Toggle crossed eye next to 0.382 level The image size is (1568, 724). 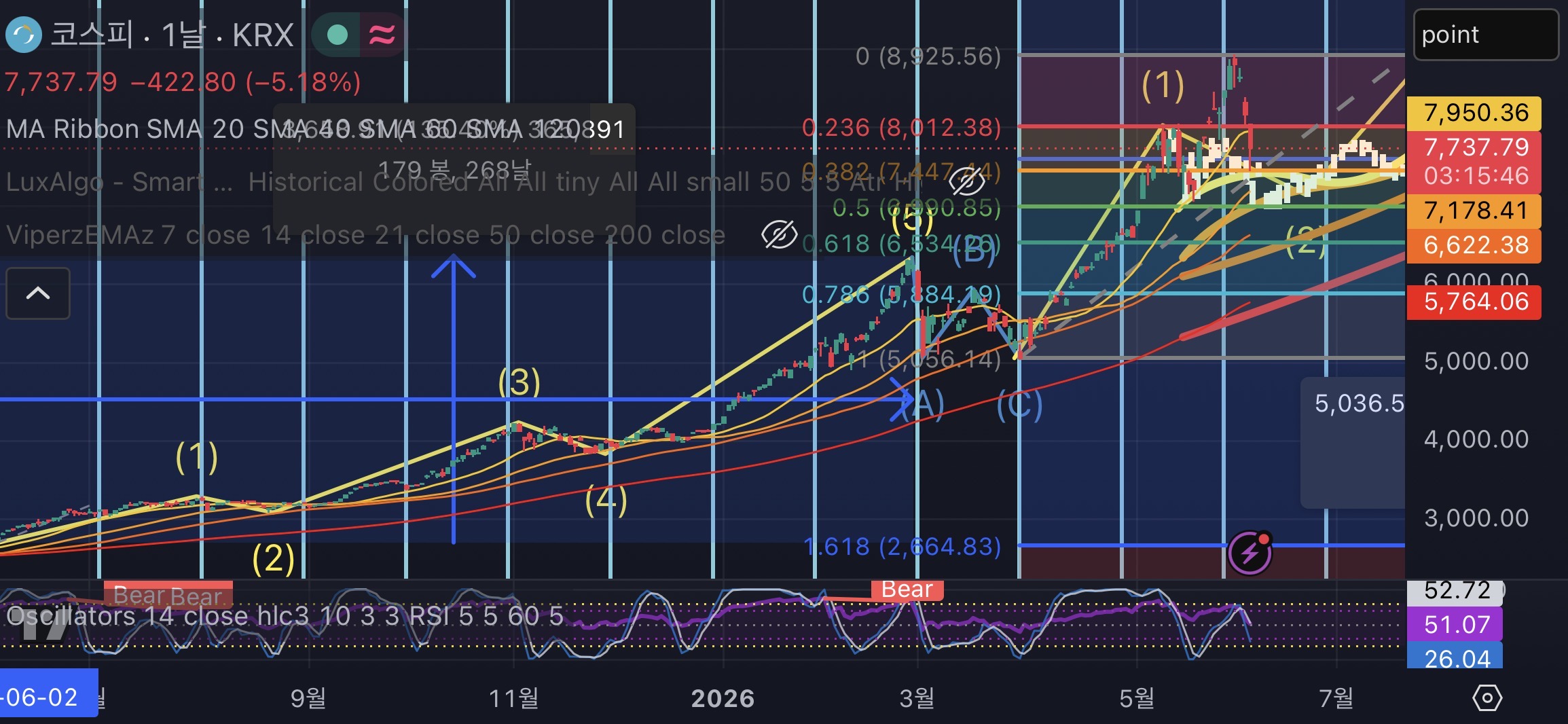(x=966, y=181)
